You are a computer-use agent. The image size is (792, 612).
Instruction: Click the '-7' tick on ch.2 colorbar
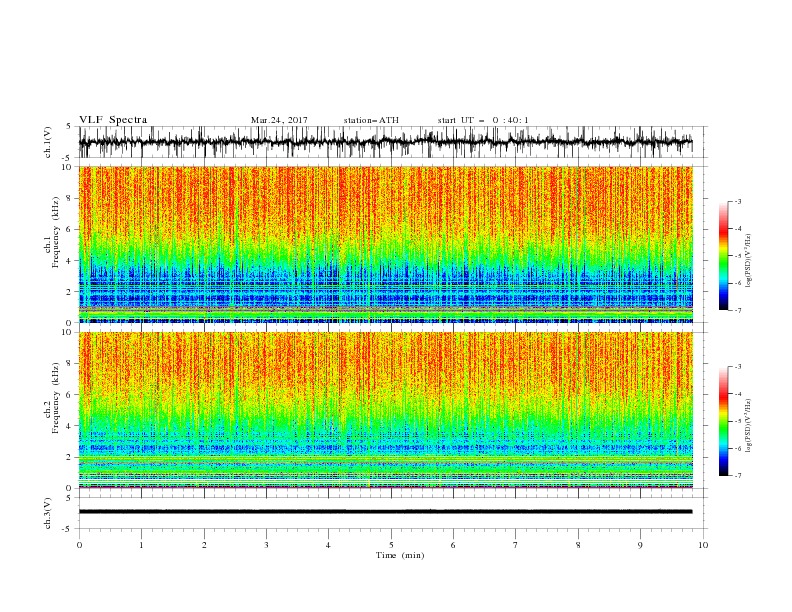click(x=738, y=476)
